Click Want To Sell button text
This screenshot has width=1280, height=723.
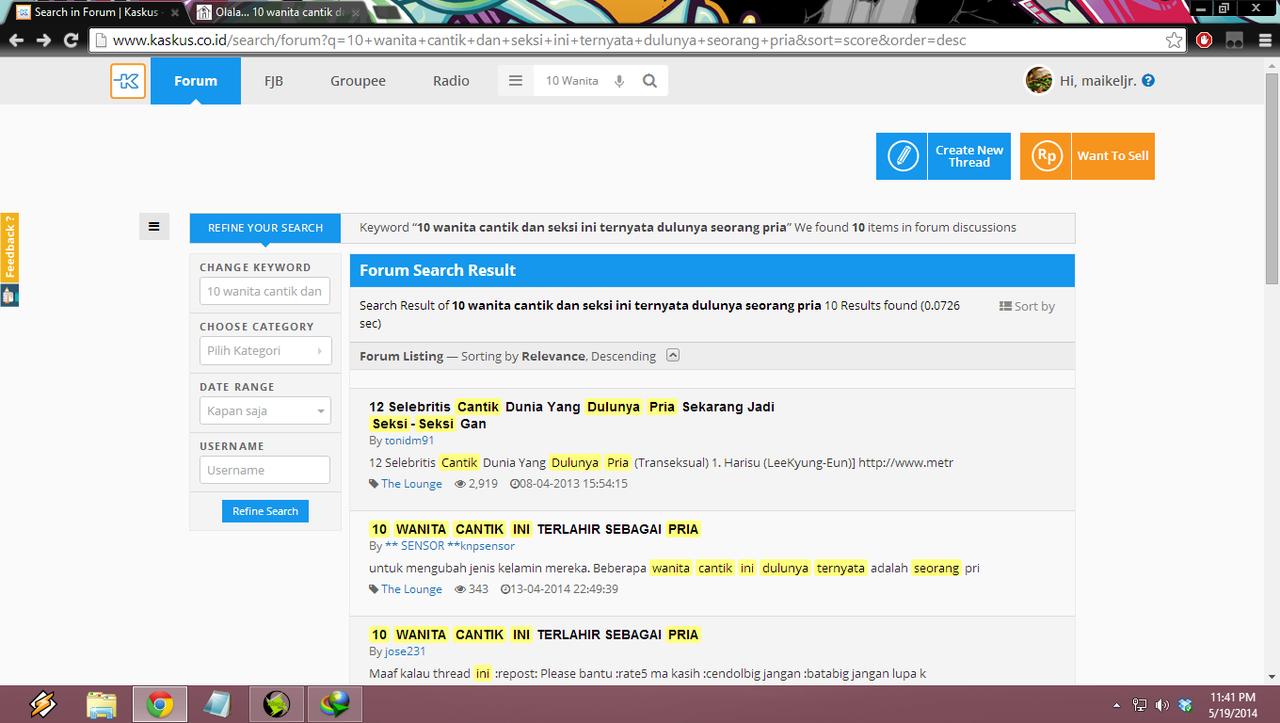[x=1113, y=156]
